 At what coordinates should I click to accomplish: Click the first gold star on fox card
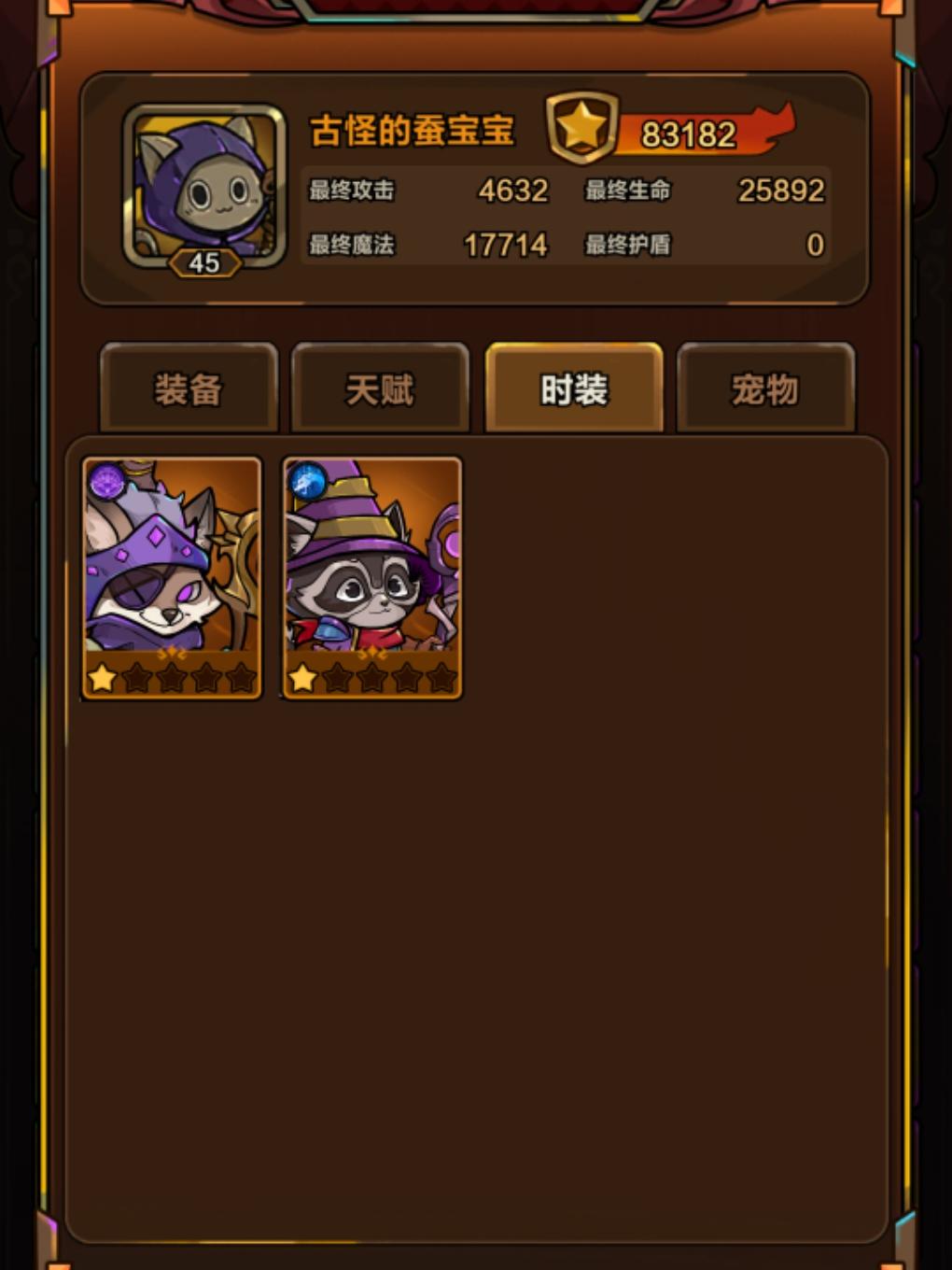pos(103,677)
